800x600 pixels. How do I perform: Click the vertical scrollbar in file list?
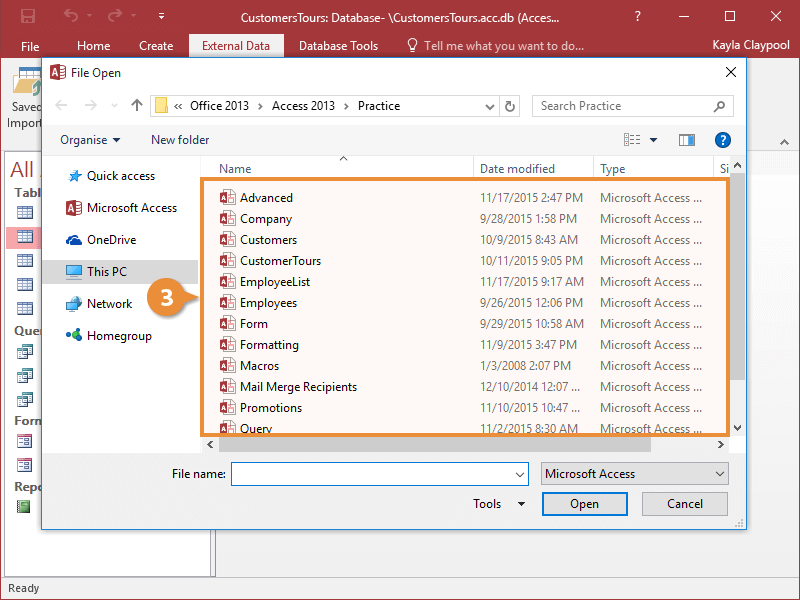(738, 280)
